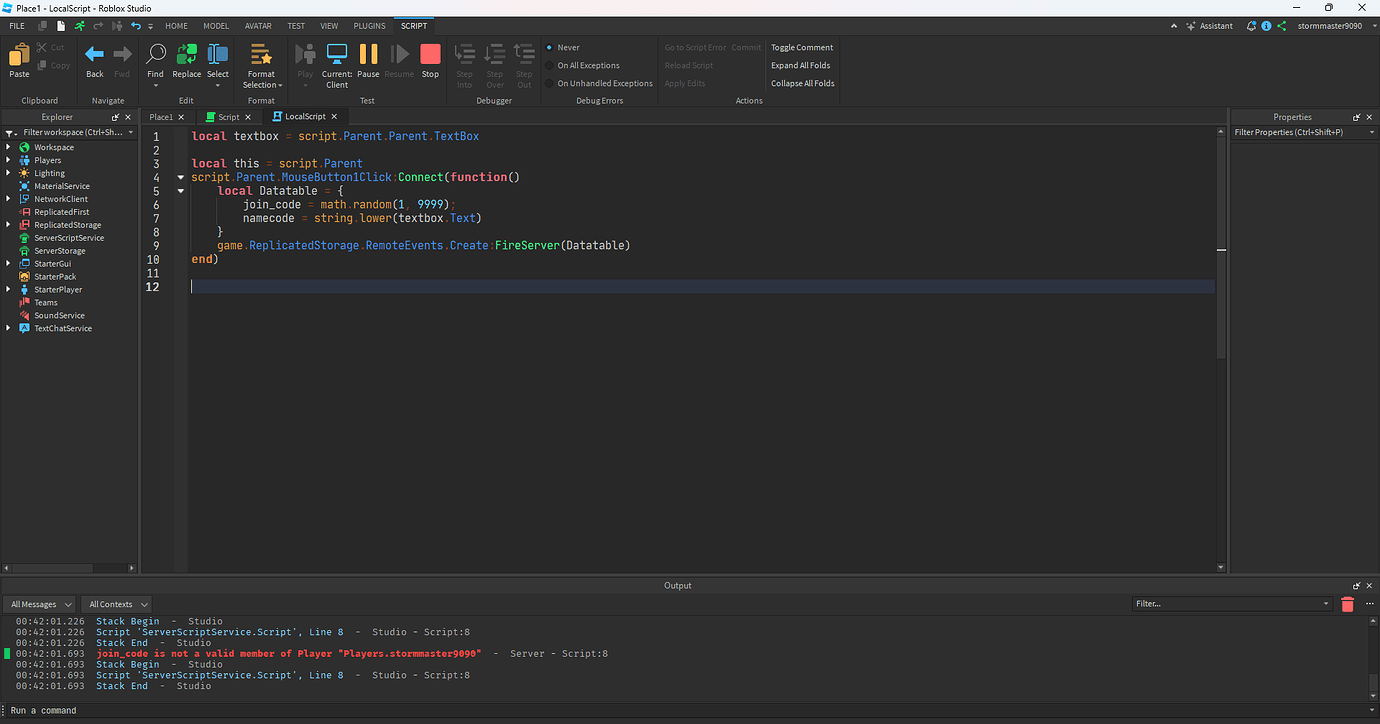
Task: Switch to the MODEL ribbon tab
Action: click(x=215, y=25)
